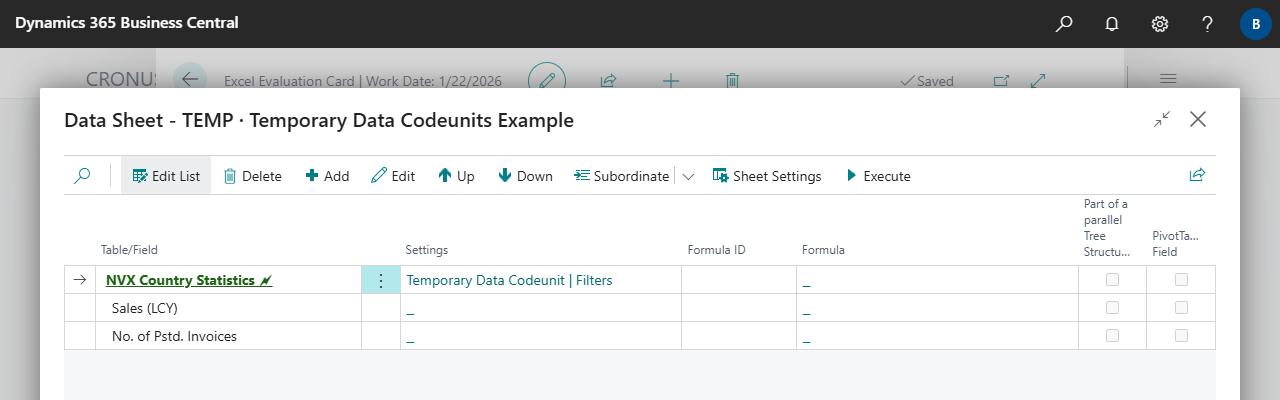Click the Saved status indicator

point(927,81)
